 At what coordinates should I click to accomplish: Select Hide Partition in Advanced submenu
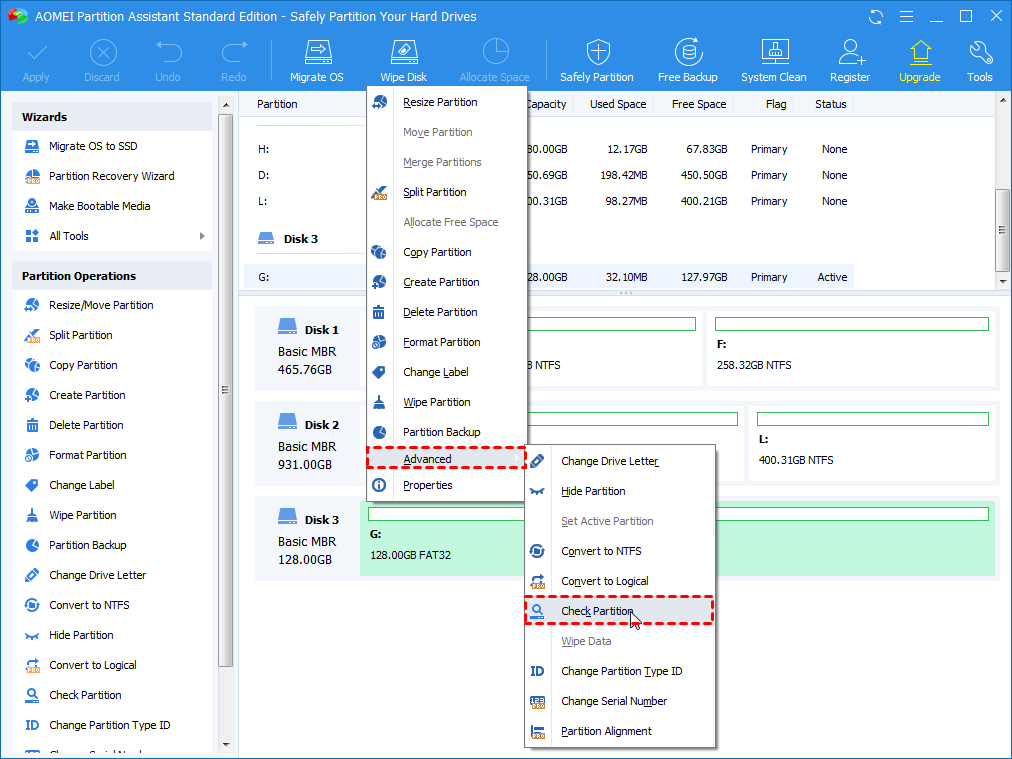[620, 491]
